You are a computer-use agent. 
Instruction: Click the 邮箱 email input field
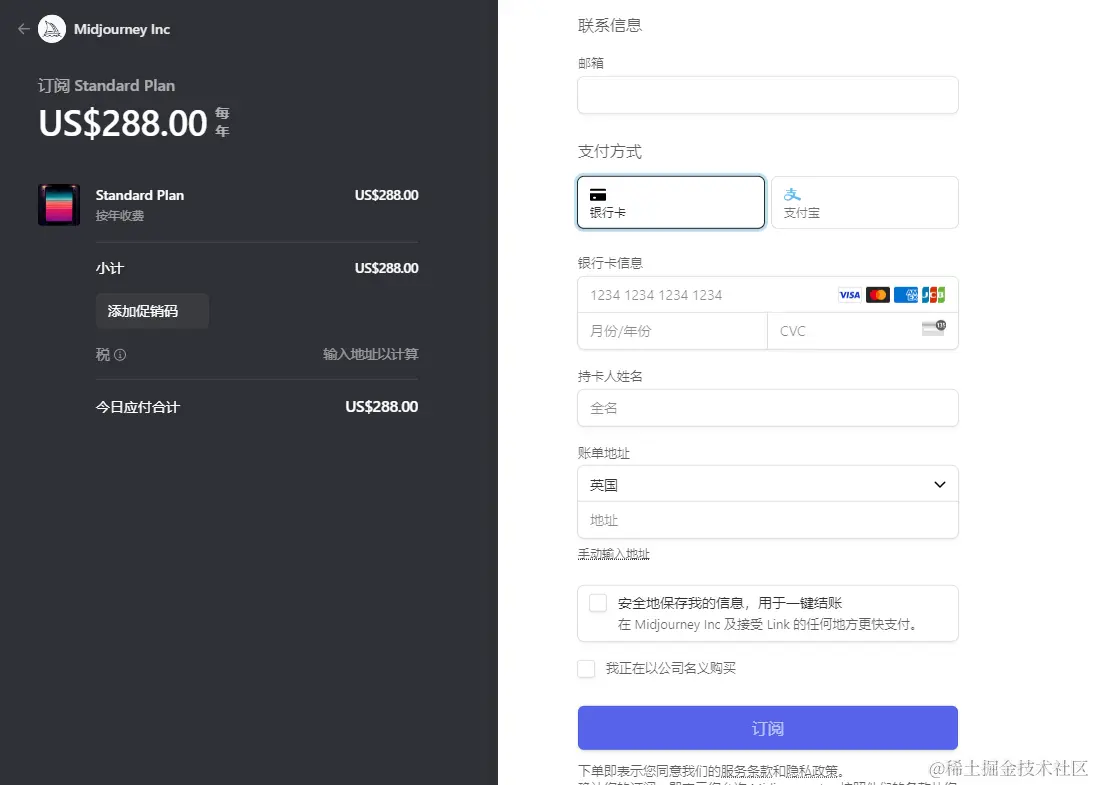[767, 95]
